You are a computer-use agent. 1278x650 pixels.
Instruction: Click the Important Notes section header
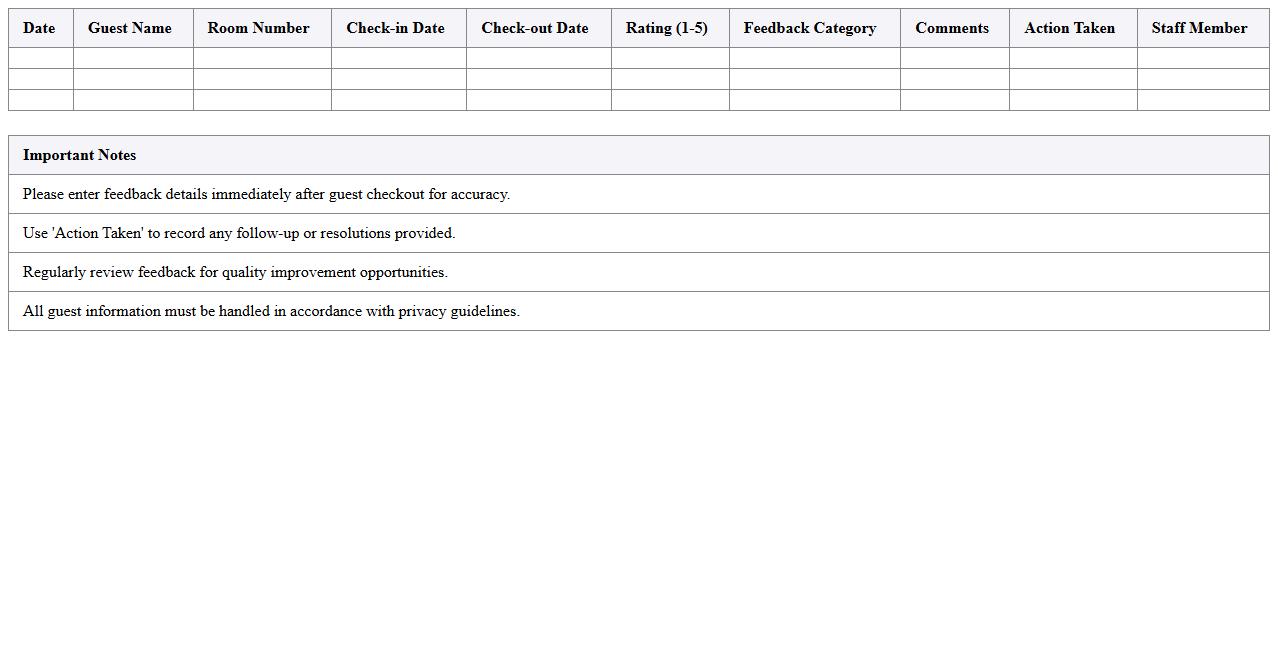[79, 155]
